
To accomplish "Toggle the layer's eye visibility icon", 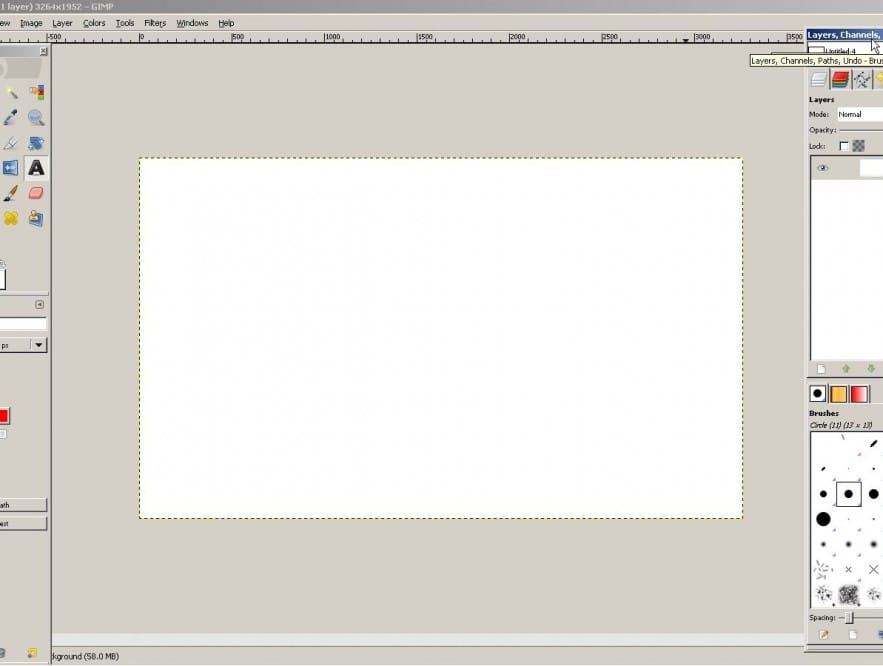I will tap(822, 167).
